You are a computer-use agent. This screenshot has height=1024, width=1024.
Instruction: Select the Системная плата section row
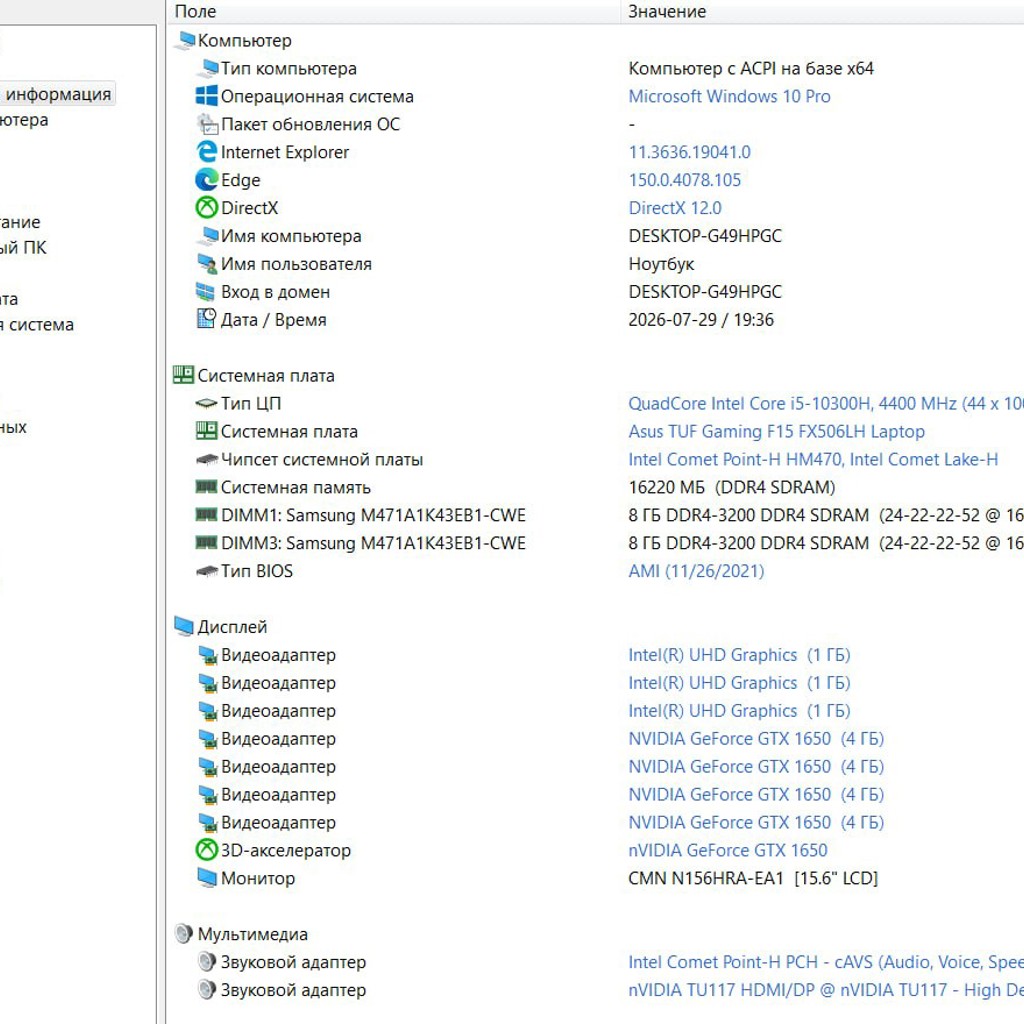(266, 376)
